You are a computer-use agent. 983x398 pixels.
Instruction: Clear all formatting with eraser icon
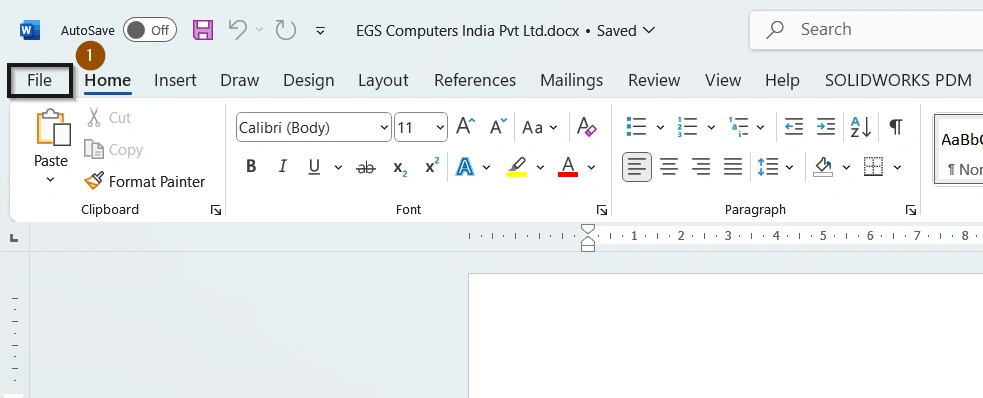(x=586, y=127)
